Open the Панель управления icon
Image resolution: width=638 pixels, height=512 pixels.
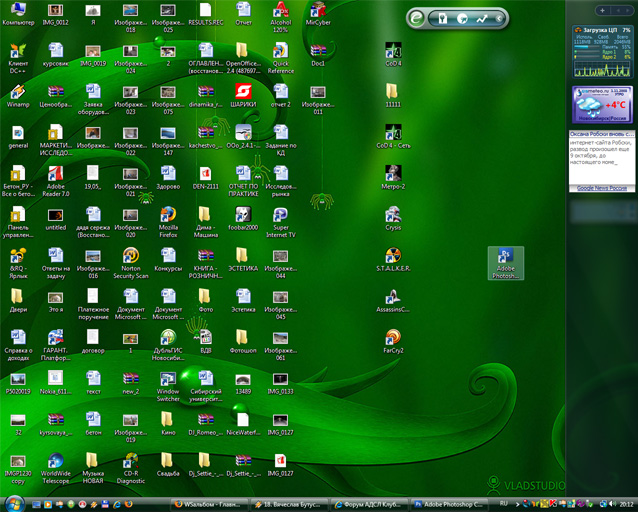point(18,223)
